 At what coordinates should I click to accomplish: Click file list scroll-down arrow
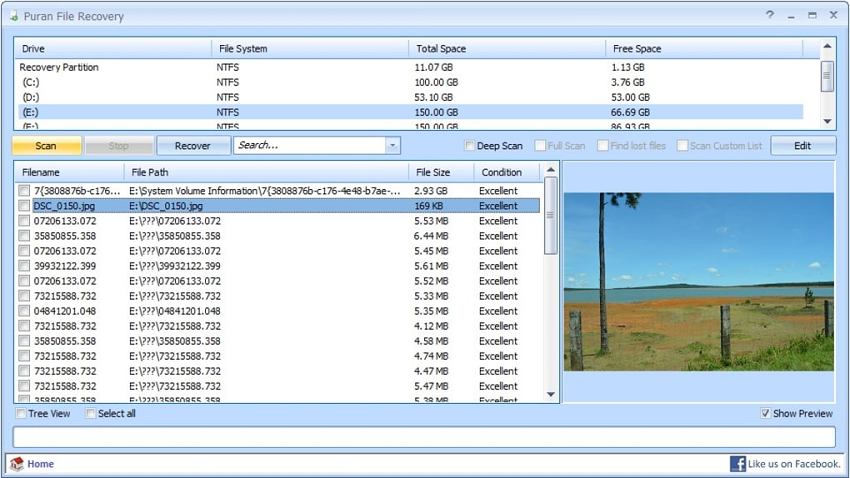tap(550, 395)
